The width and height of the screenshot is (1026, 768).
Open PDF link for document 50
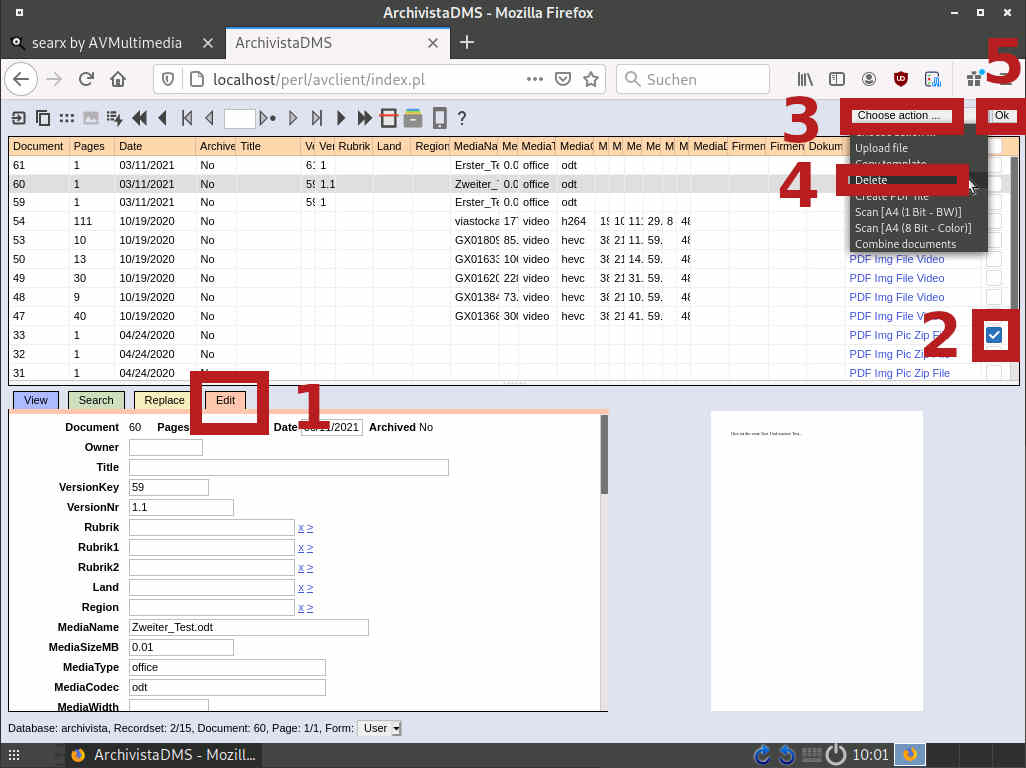pos(859,259)
